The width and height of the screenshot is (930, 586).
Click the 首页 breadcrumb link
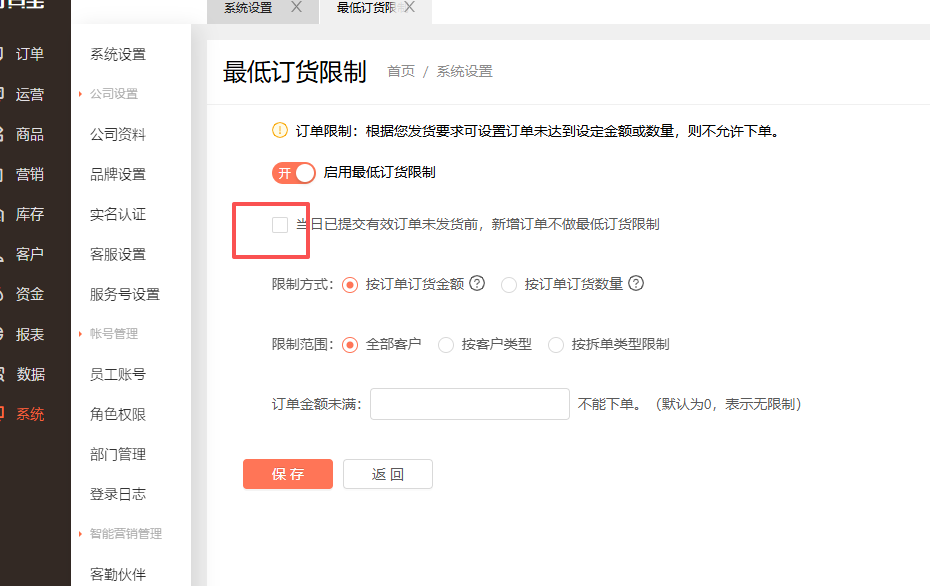click(401, 71)
